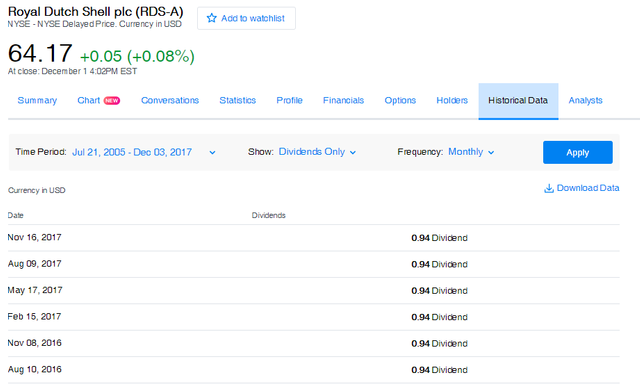Viewport: 640px width, 385px height.
Task: Click the 0.94 Dividend value for Nov 08, 2016
Action: pos(439,344)
